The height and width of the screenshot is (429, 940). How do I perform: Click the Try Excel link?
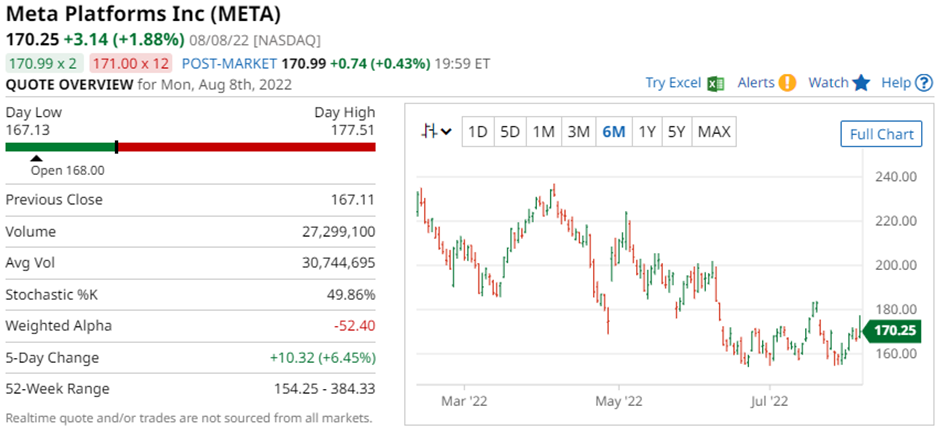click(x=673, y=83)
